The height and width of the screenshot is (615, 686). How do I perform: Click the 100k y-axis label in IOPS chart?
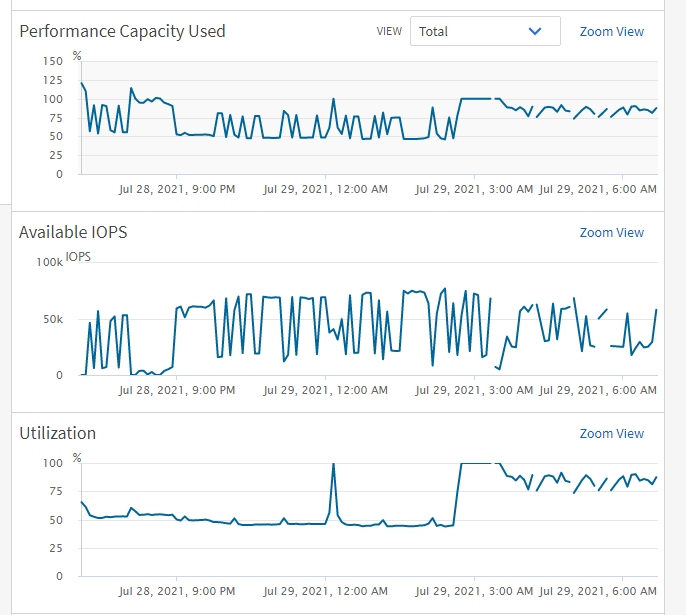(49, 262)
